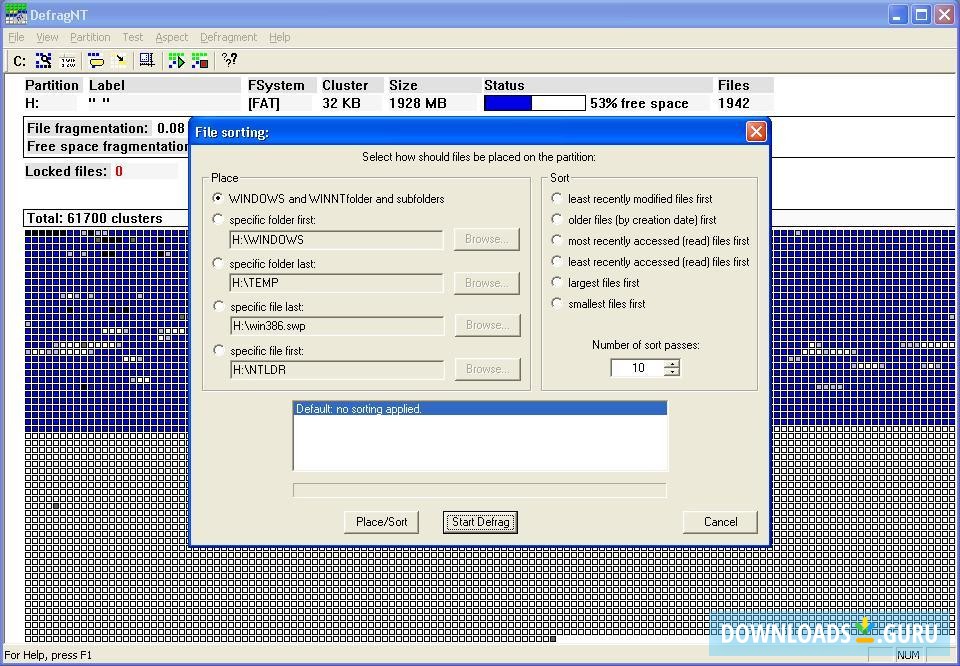Click Browse next to H:\TEMP
The image size is (960, 666).
(x=487, y=283)
